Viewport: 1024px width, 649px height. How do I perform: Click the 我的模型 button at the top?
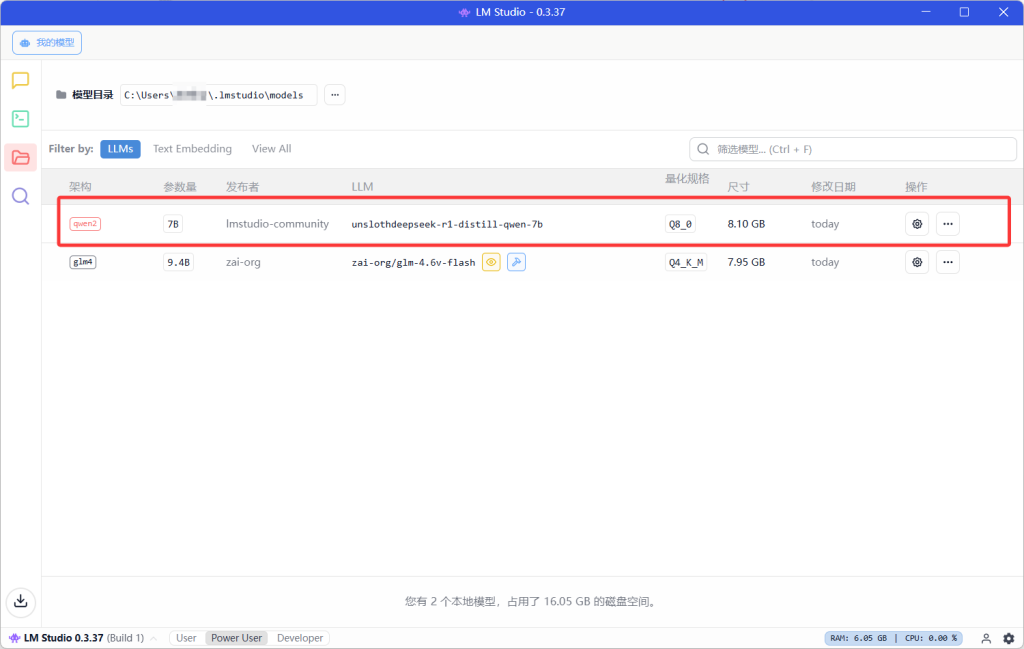[47, 43]
